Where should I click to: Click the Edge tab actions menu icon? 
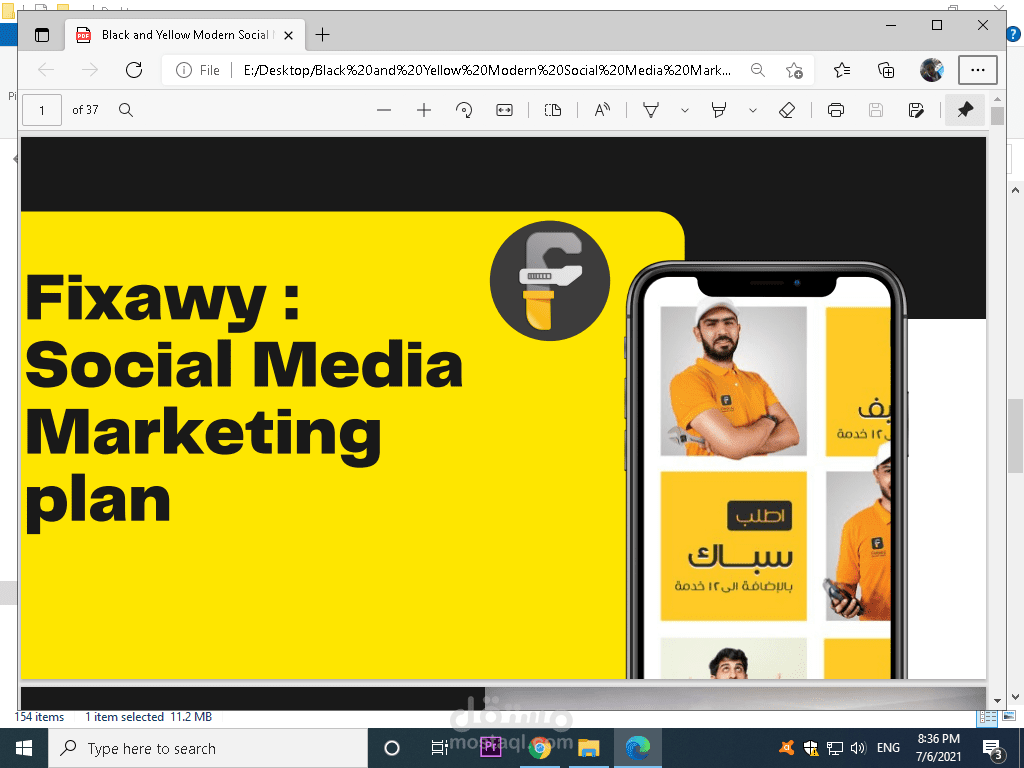click(42, 35)
